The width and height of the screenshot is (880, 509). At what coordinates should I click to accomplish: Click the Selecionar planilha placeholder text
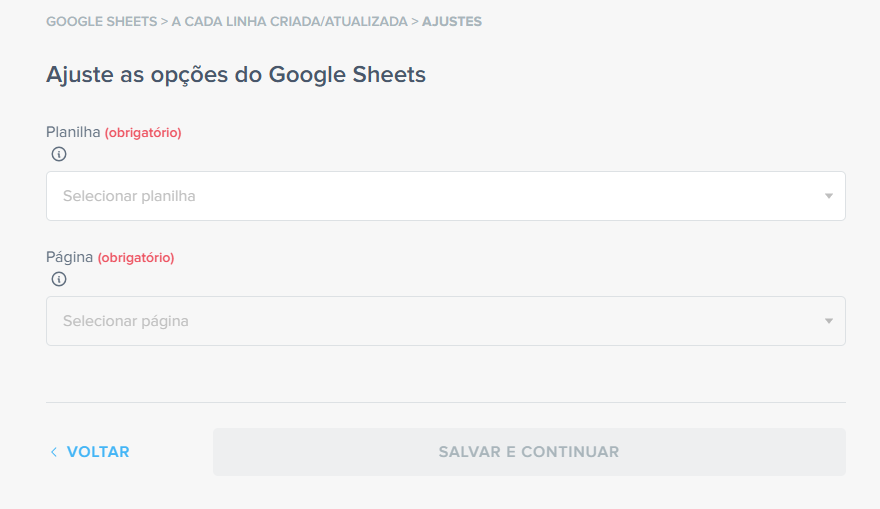[x=129, y=196]
